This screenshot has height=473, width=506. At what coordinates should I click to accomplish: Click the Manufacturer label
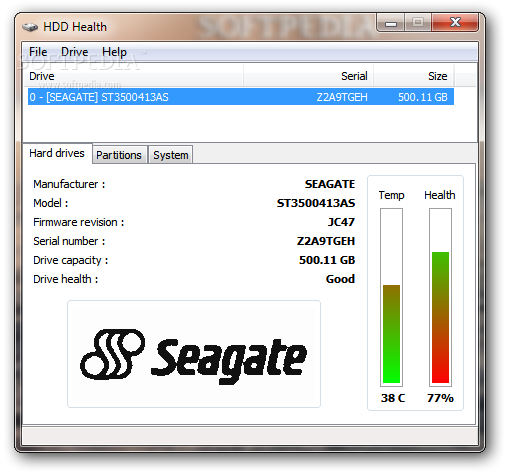tap(69, 184)
